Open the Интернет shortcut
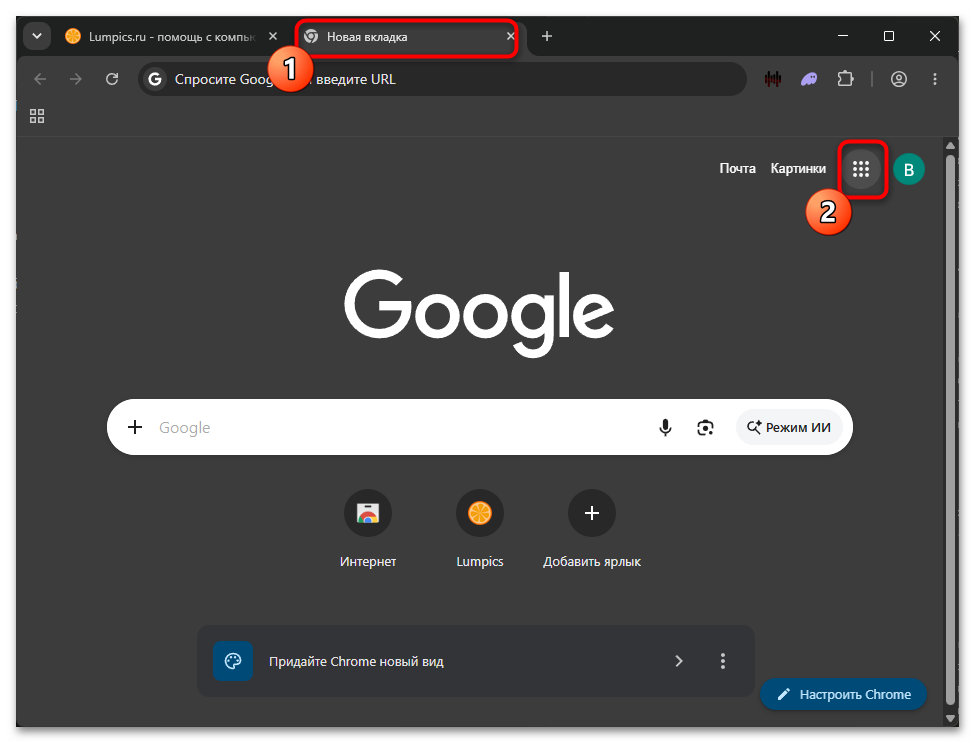 [368, 529]
